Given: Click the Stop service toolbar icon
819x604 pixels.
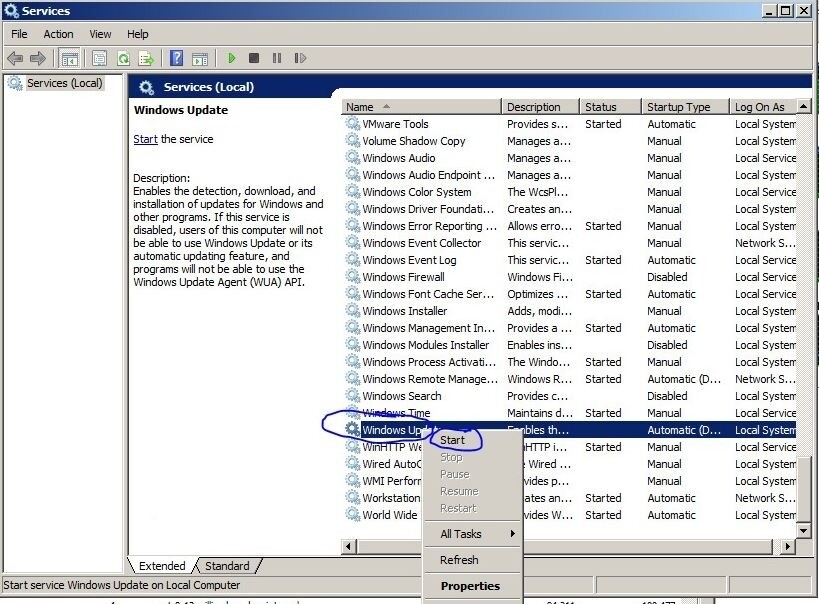Looking at the screenshot, I should [254, 58].
